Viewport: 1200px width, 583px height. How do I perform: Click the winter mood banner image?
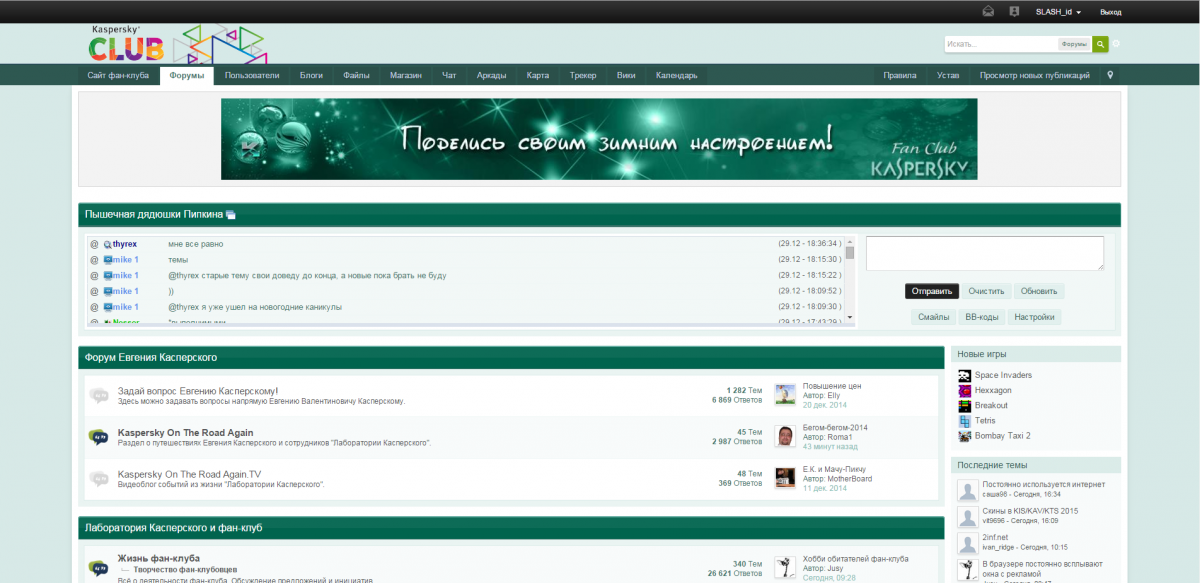(599, 138)
